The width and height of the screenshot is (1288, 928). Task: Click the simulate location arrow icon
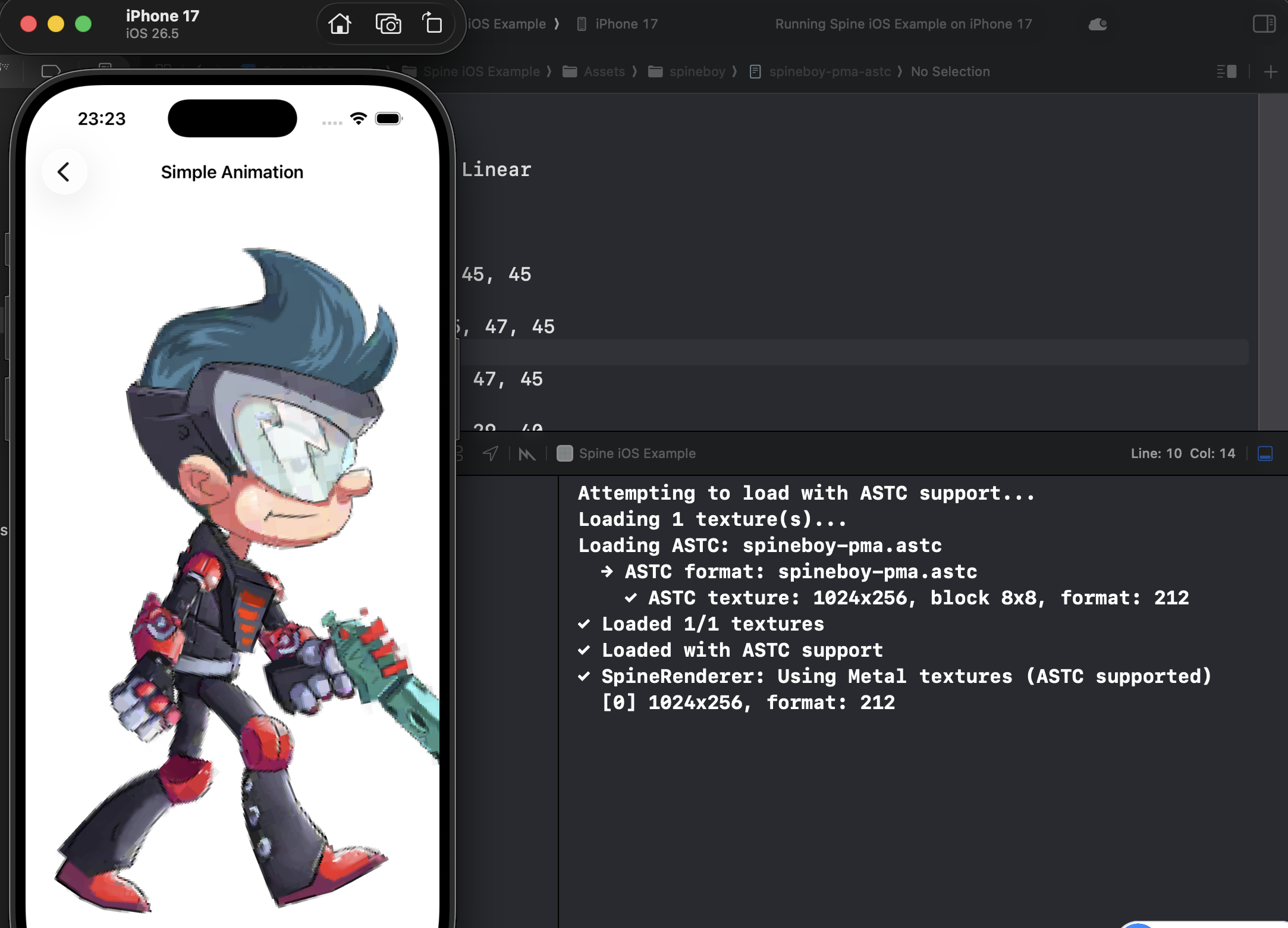click(490, 454)
